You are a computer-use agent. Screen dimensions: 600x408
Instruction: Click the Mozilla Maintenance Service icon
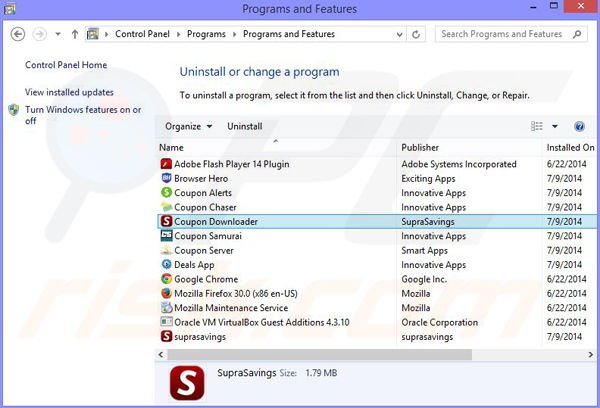pyautogui.click(x=166, y=307)
